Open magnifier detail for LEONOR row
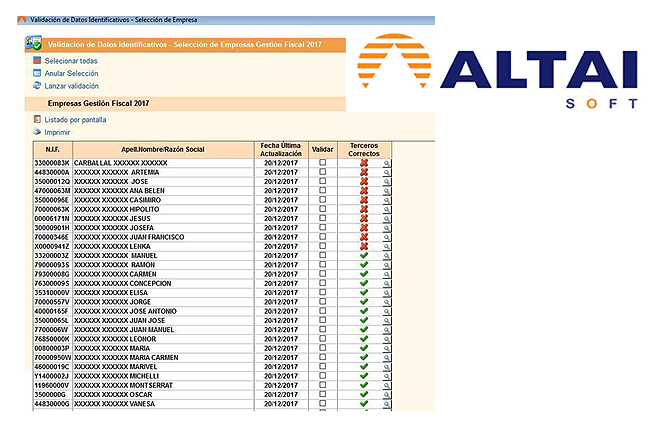The image size is (660, 425). 386,340
